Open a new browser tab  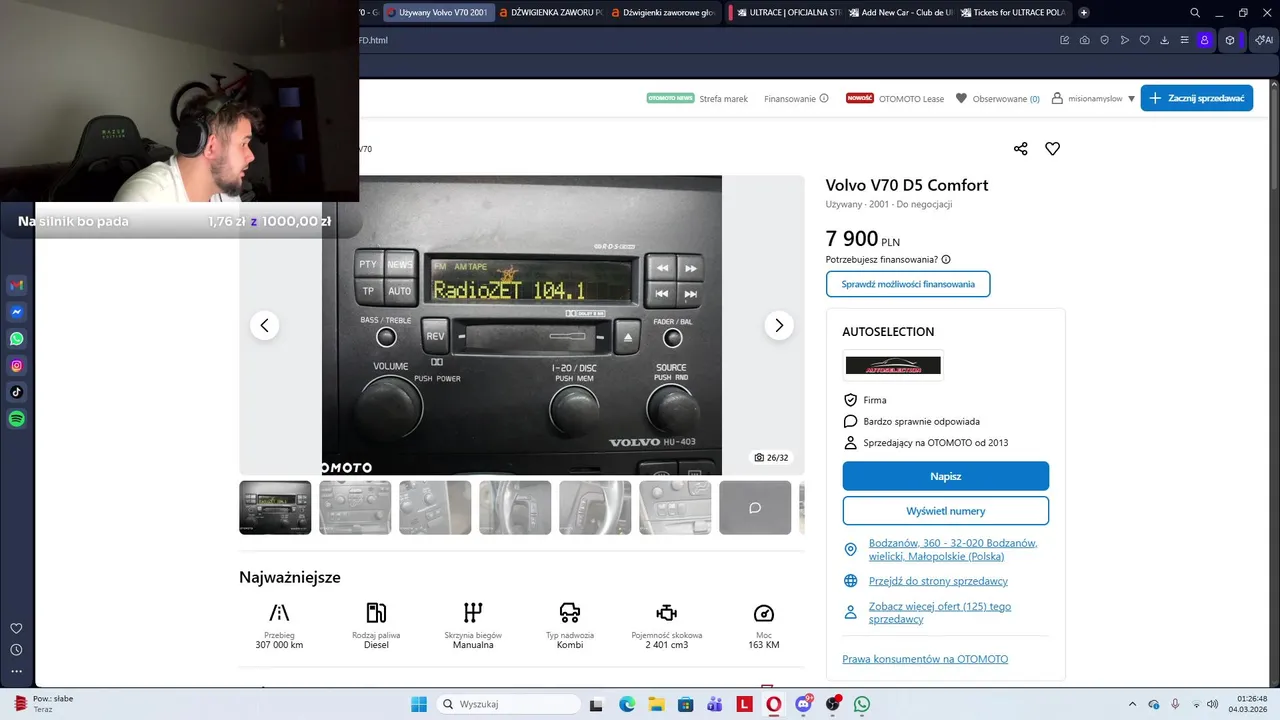1083,13
